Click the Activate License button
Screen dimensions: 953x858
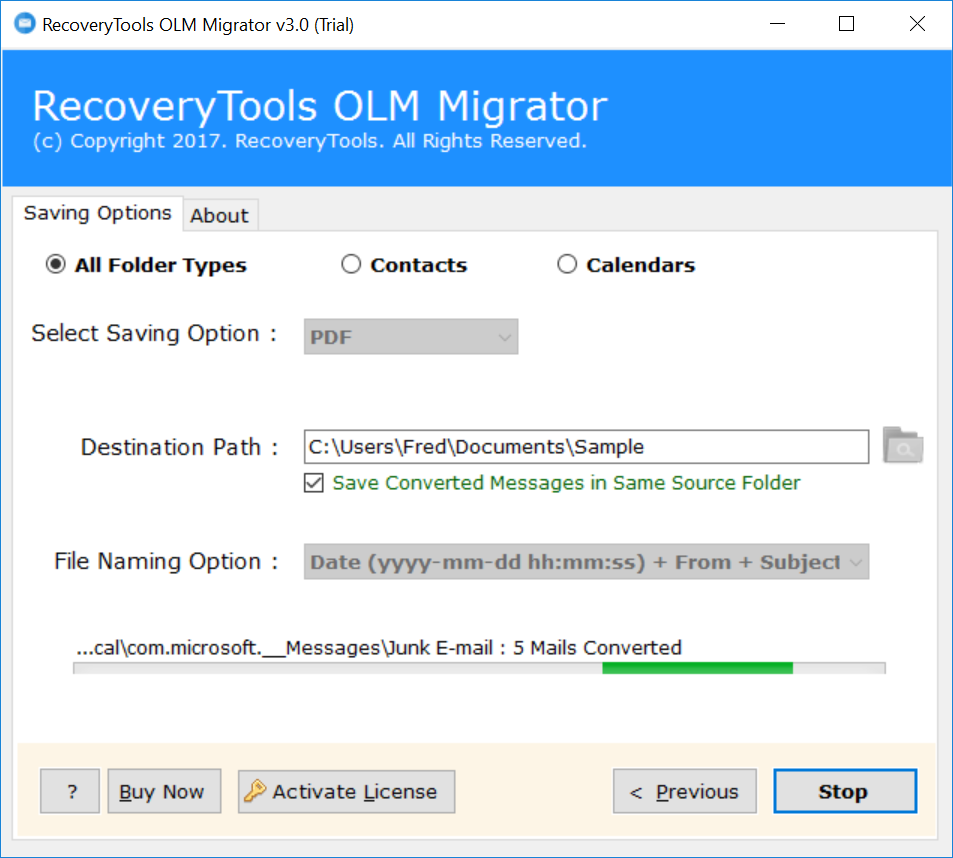pos(346,791)
